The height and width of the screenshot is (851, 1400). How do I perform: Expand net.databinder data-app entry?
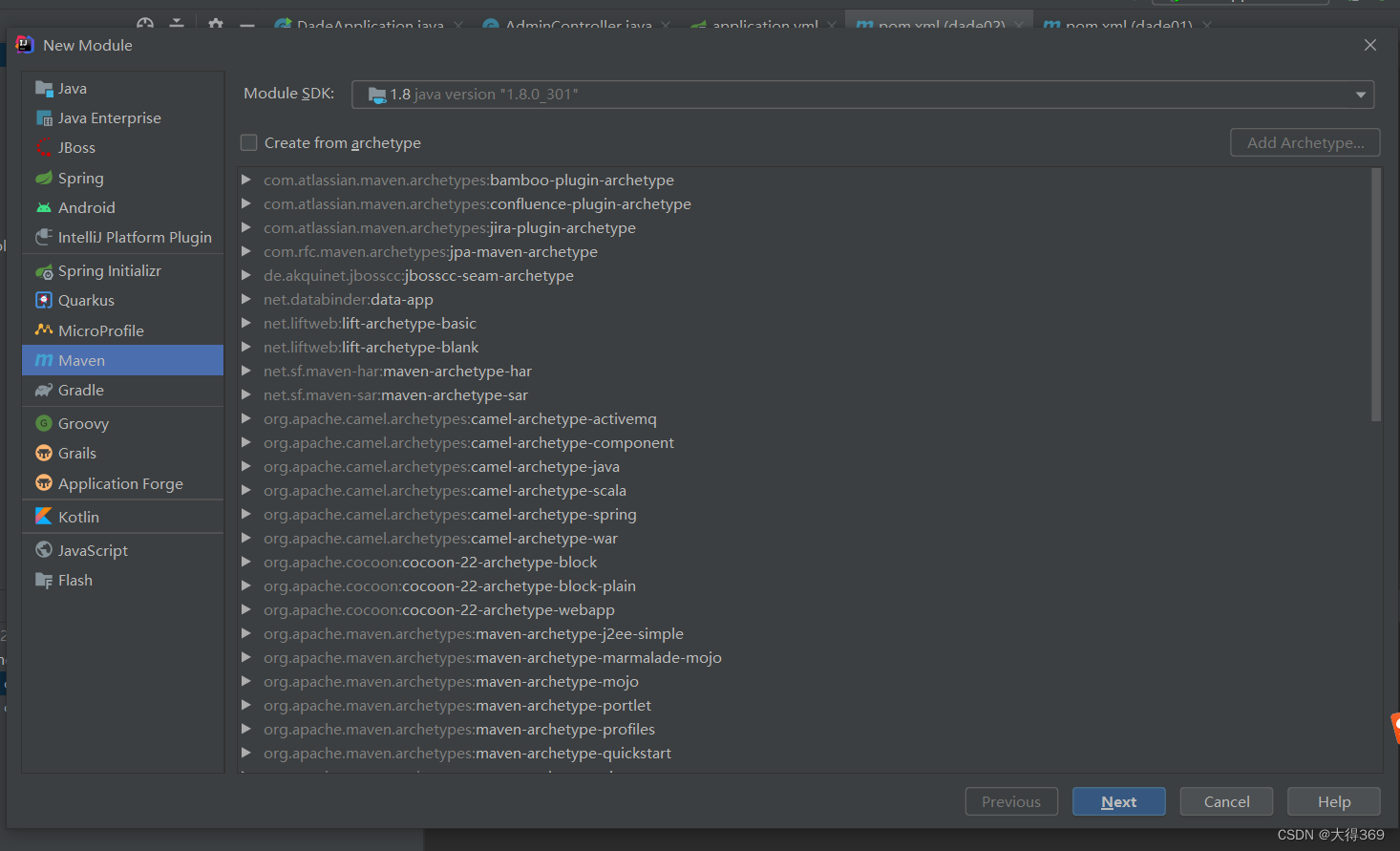(x=246, y=299)
